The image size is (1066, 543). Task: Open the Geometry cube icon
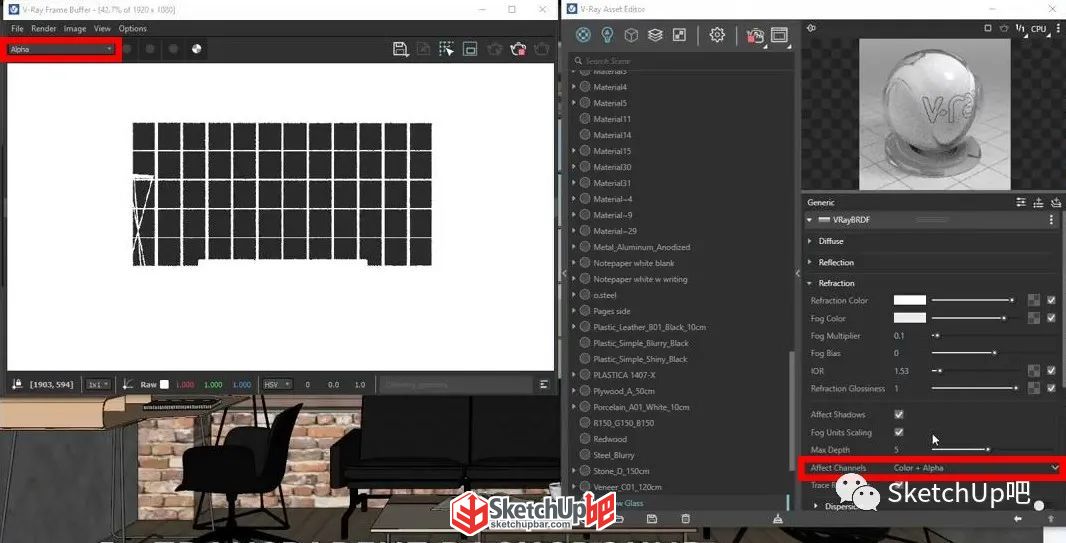click(631, 35)
